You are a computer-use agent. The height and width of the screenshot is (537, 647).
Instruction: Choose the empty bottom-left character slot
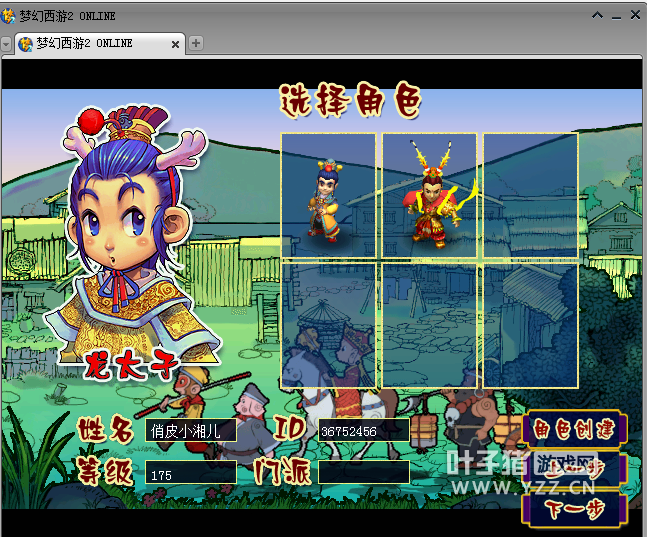[328, 326]
